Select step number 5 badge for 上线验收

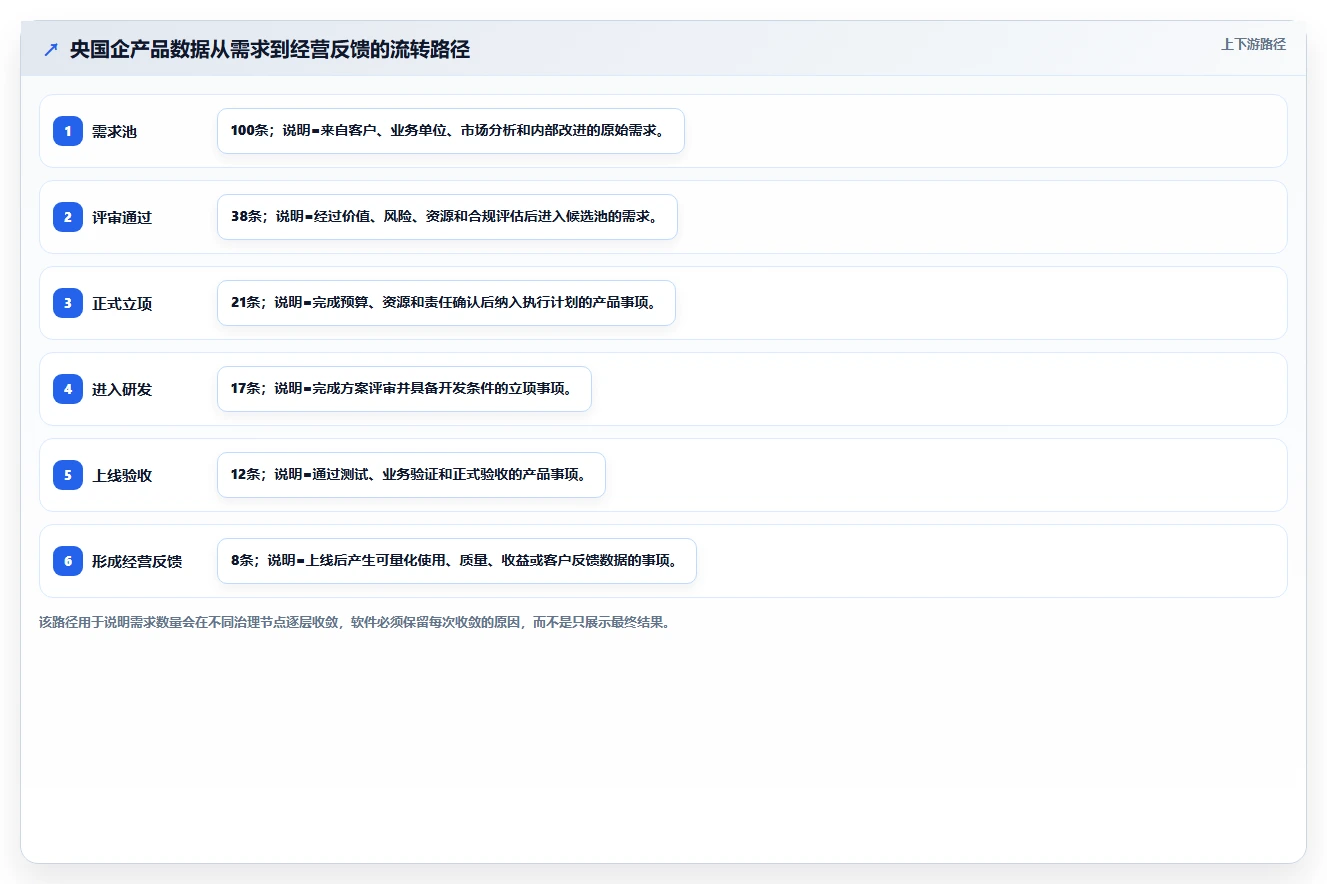(68, 475)
